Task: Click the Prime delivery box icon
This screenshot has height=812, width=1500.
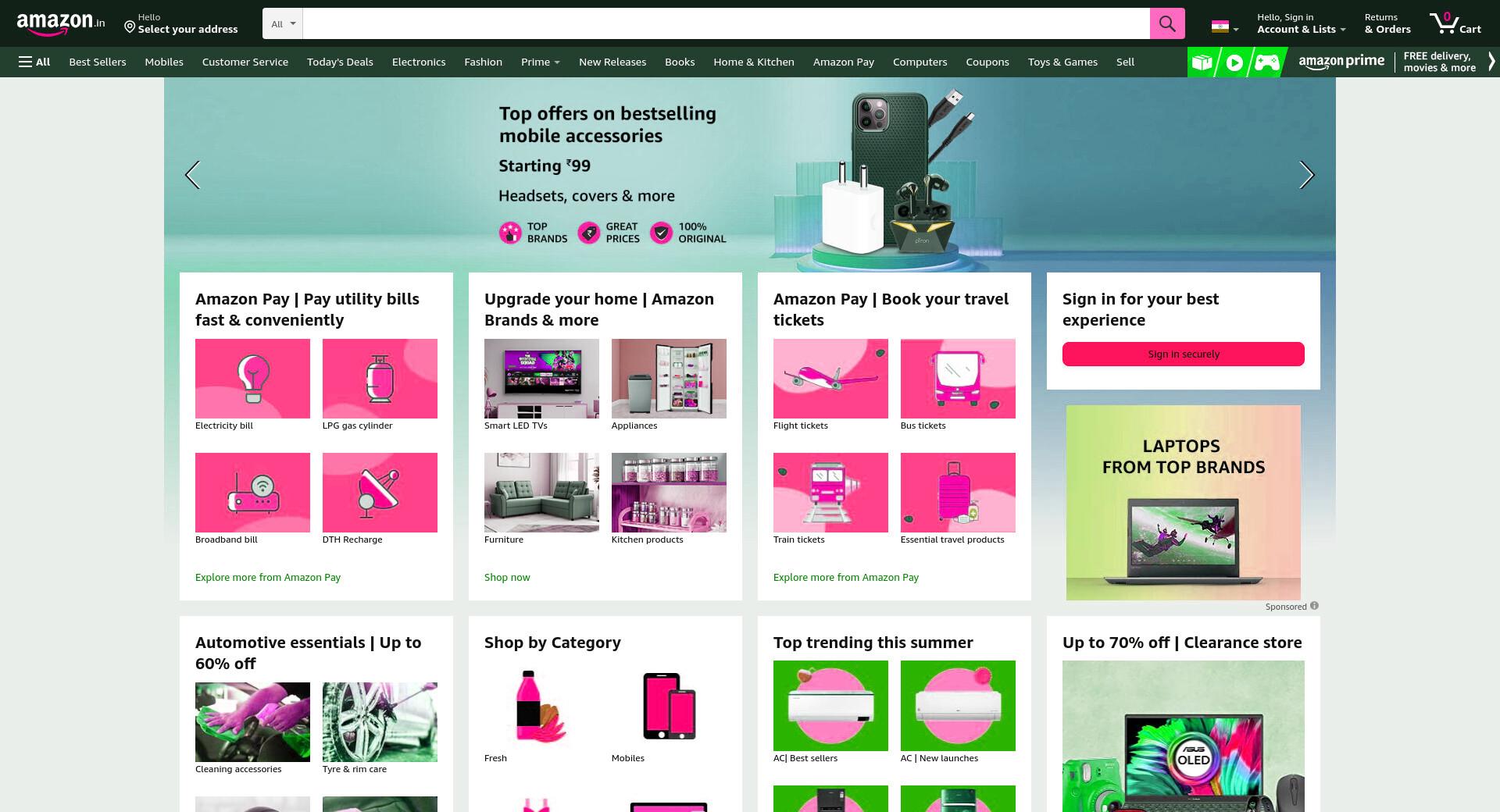Action: pos(1202,62)
